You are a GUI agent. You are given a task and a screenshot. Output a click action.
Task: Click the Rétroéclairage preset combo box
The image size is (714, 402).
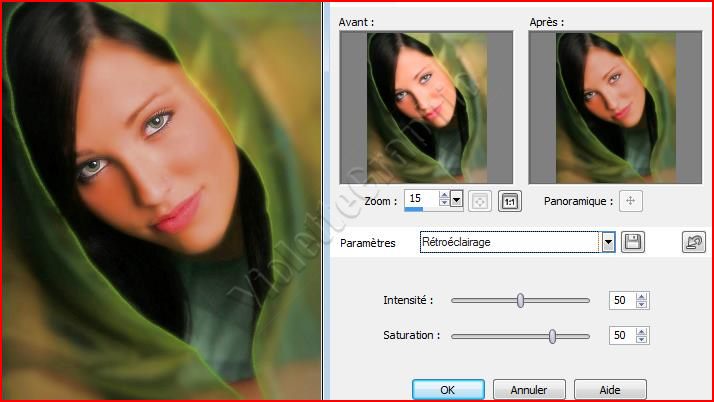(509, 242)
